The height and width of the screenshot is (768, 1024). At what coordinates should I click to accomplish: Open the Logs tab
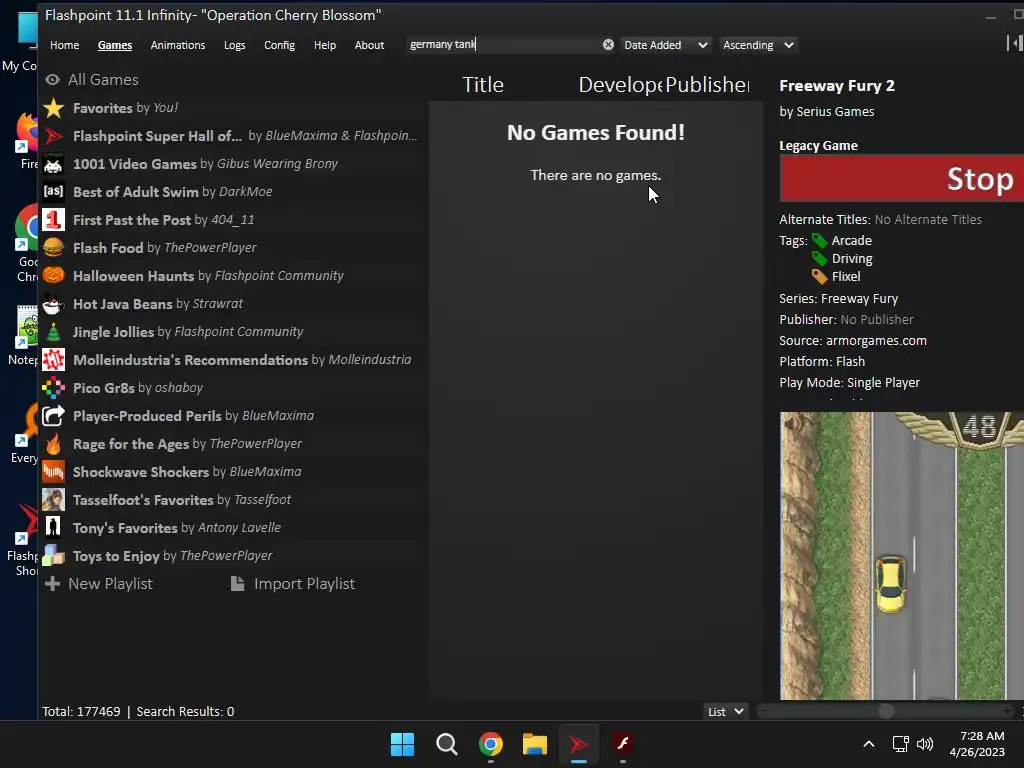click(234, 45)
